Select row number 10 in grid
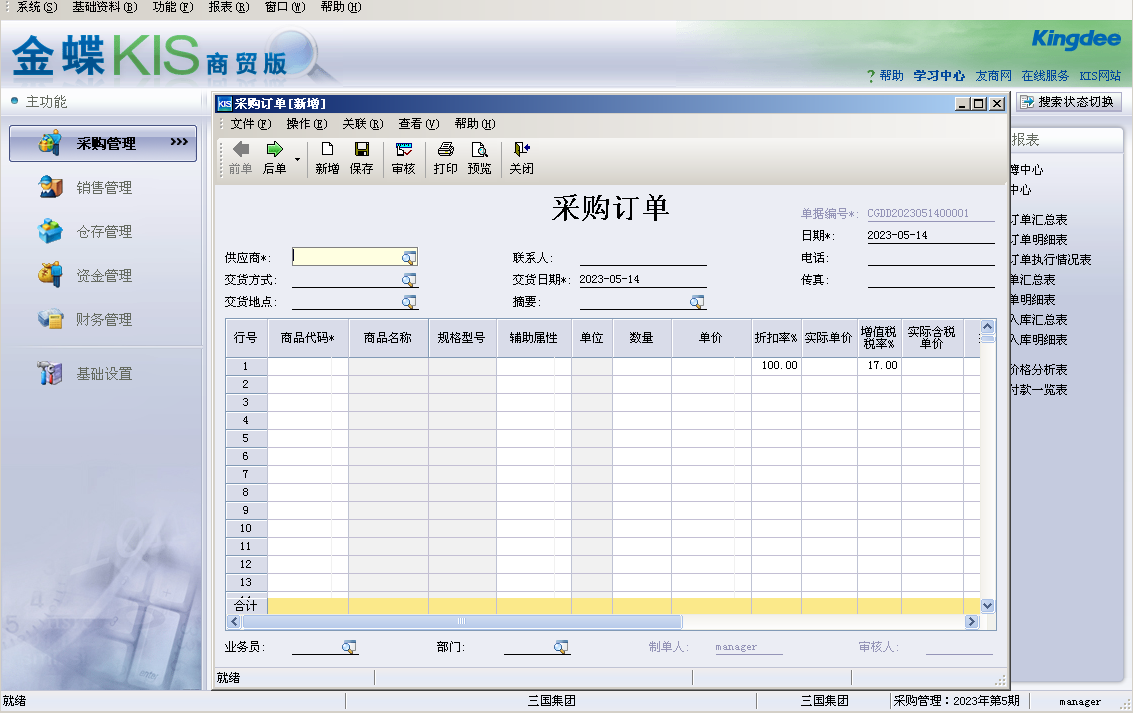Screen dimensions: 1133x713 click(246, 528)
